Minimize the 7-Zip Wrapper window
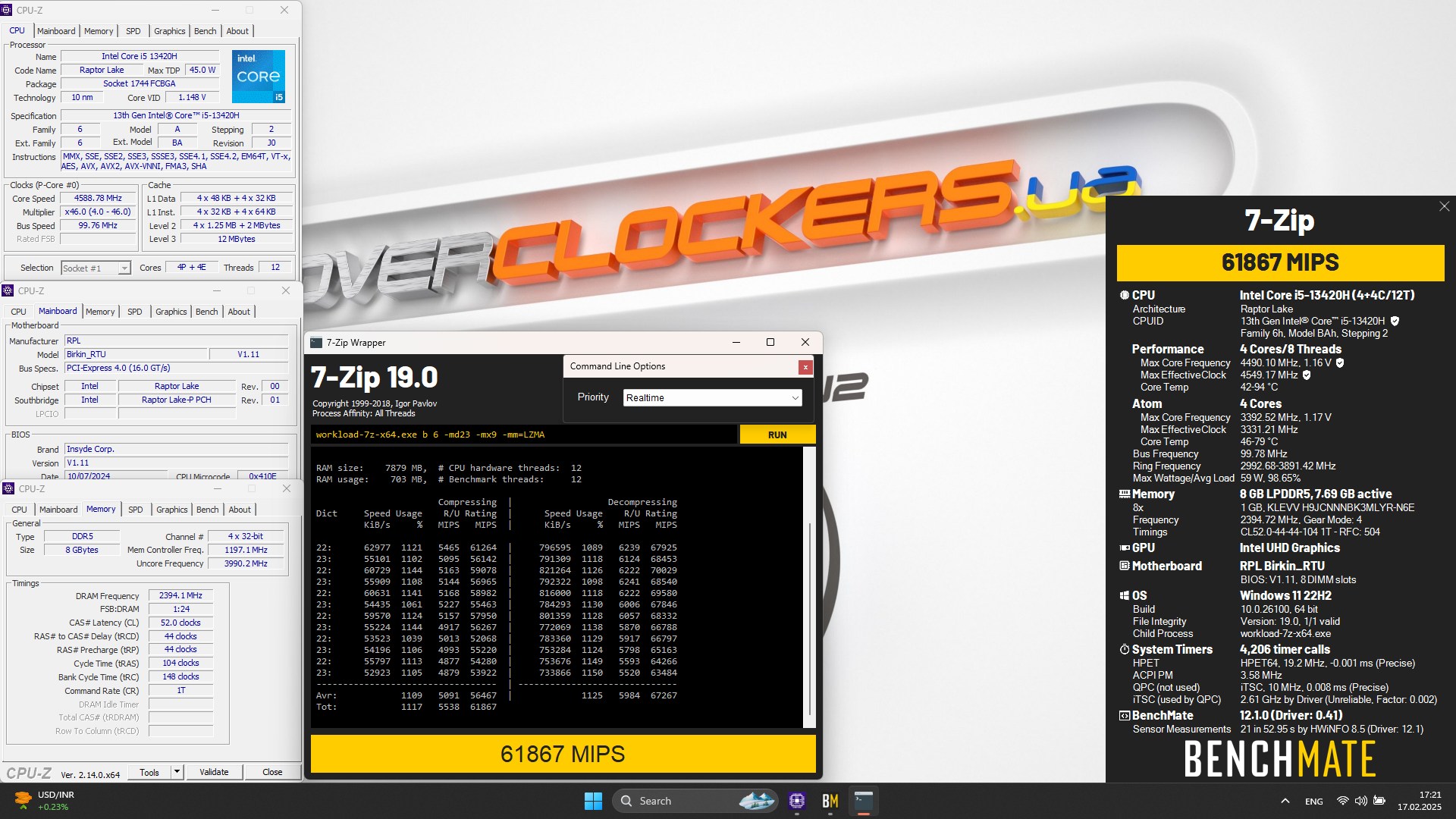This screenshot has height=819, width=1456. (x=736, y=343)
